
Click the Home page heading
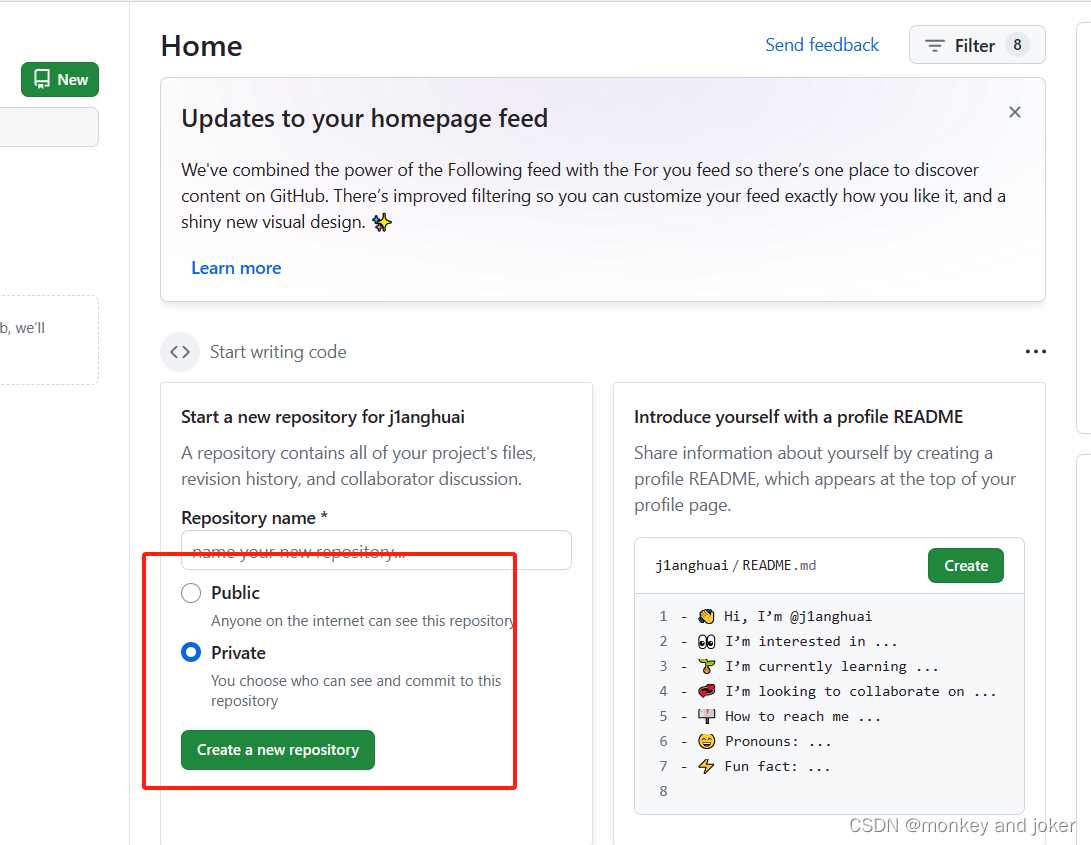[x=202, y=46]
